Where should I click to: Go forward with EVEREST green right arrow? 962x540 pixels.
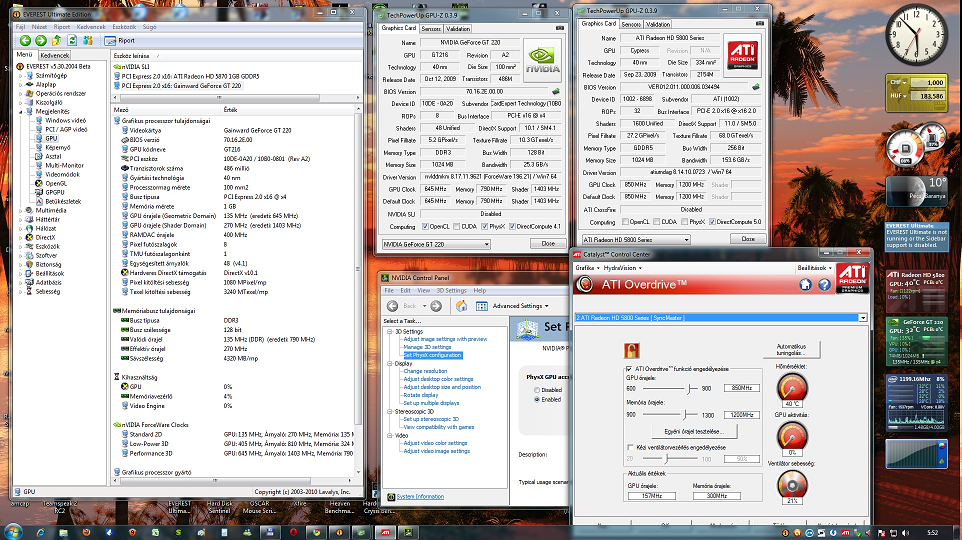(40, 40)
